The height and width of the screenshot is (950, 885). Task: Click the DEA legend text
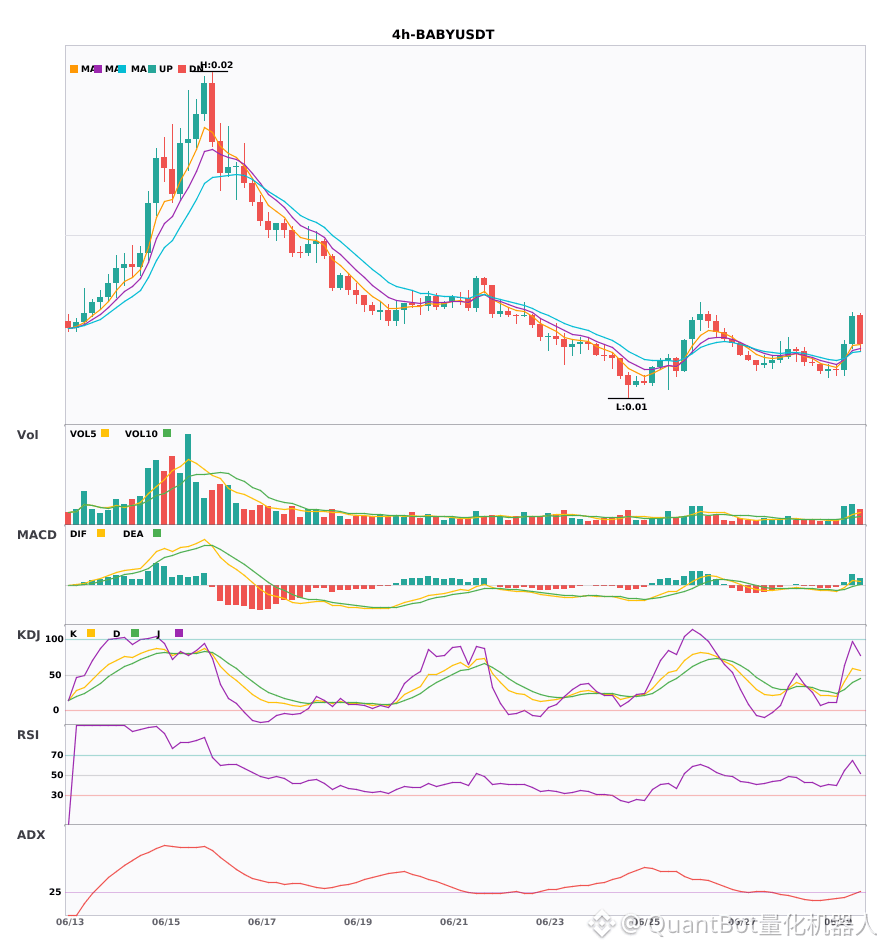(133, 534)
